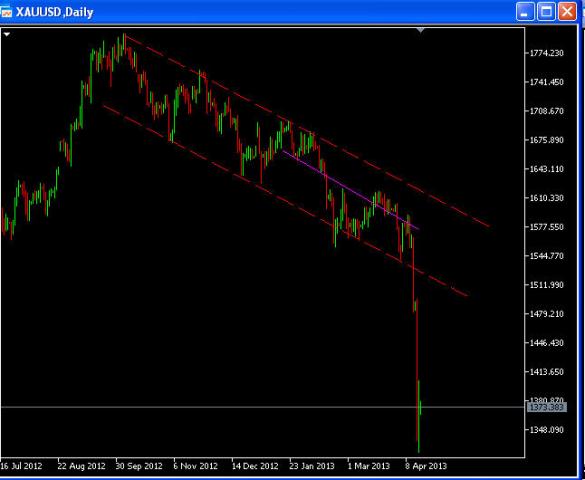
Task: Expand the white one-click trading arrow
Action: click(6, 34)
